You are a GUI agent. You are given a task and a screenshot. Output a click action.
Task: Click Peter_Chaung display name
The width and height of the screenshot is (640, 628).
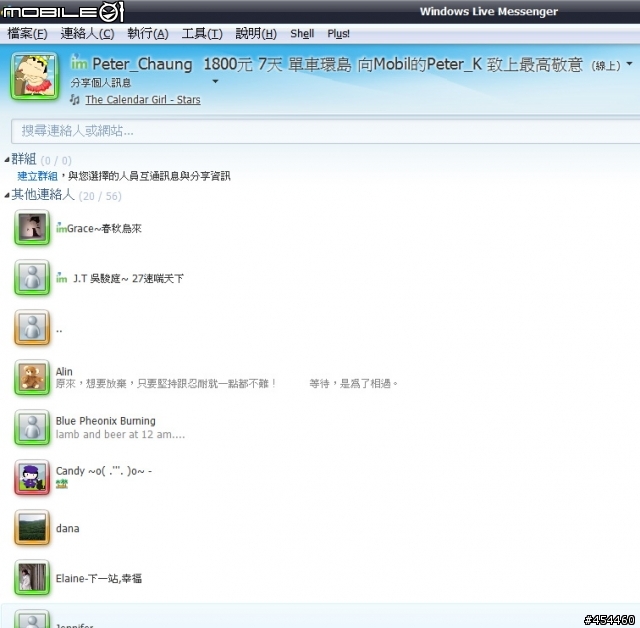point(142,64)
